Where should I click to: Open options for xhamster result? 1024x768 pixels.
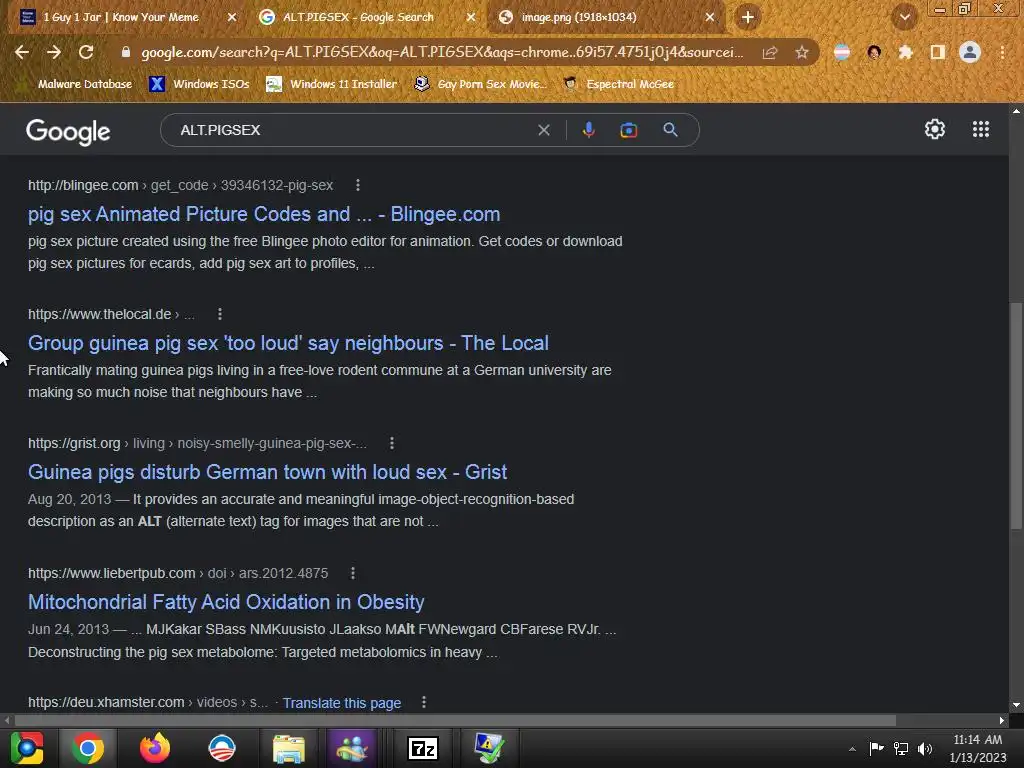tap(424, 702)
